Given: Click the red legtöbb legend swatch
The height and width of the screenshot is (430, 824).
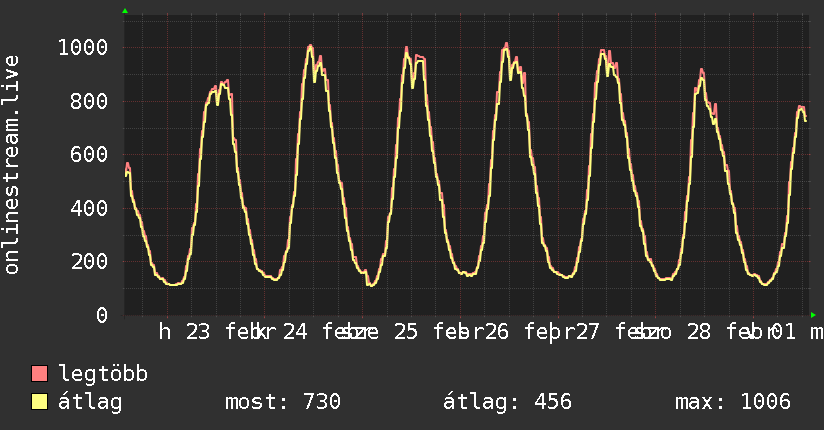Looking at the screenshot, I should tap(40, 375).
